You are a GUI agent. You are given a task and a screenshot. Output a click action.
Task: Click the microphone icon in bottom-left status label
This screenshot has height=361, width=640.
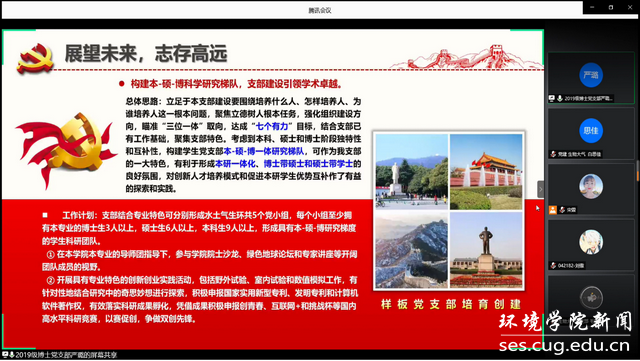tap(11, 354)
